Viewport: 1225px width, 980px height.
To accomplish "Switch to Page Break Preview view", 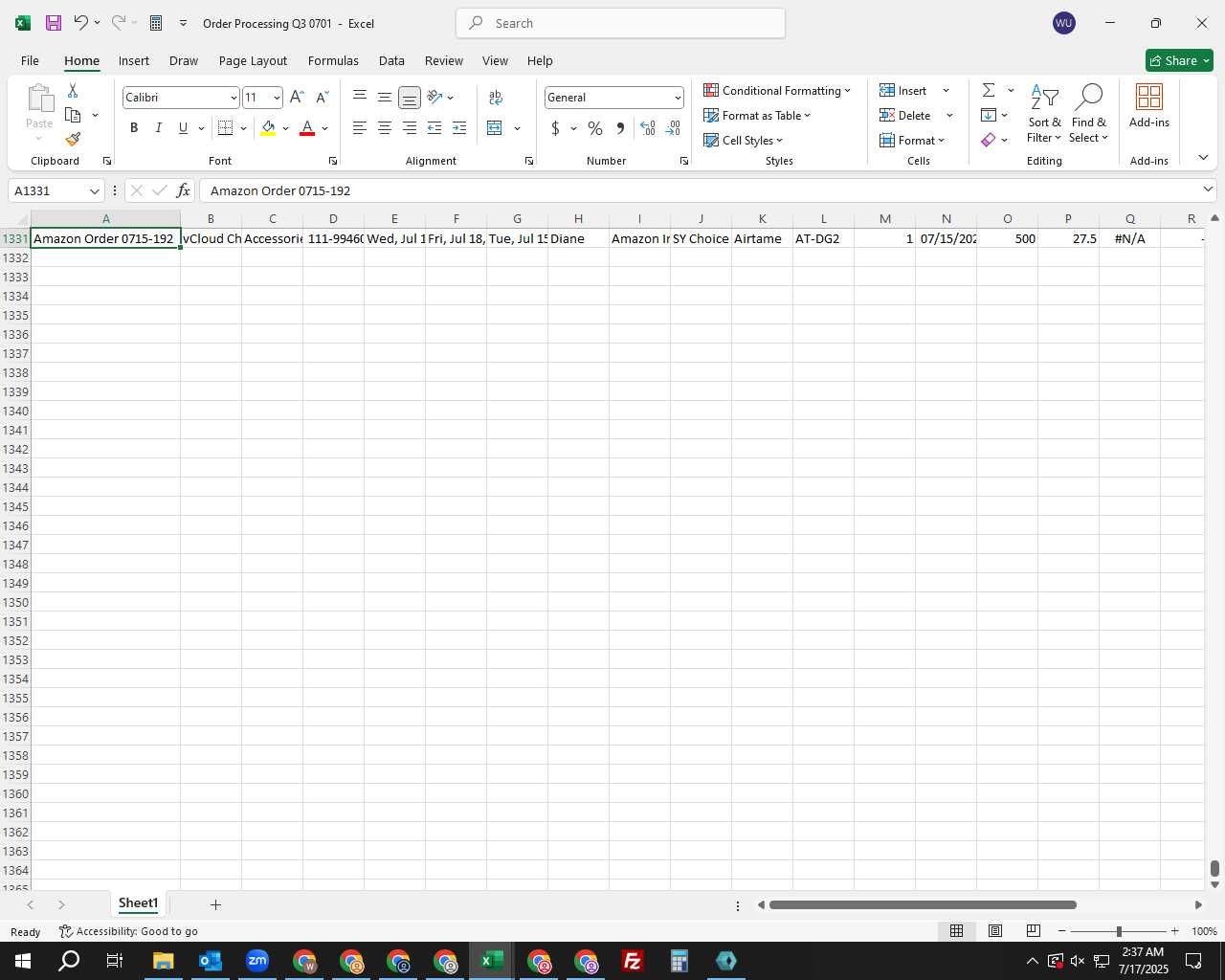I will tap(1033, 931).
